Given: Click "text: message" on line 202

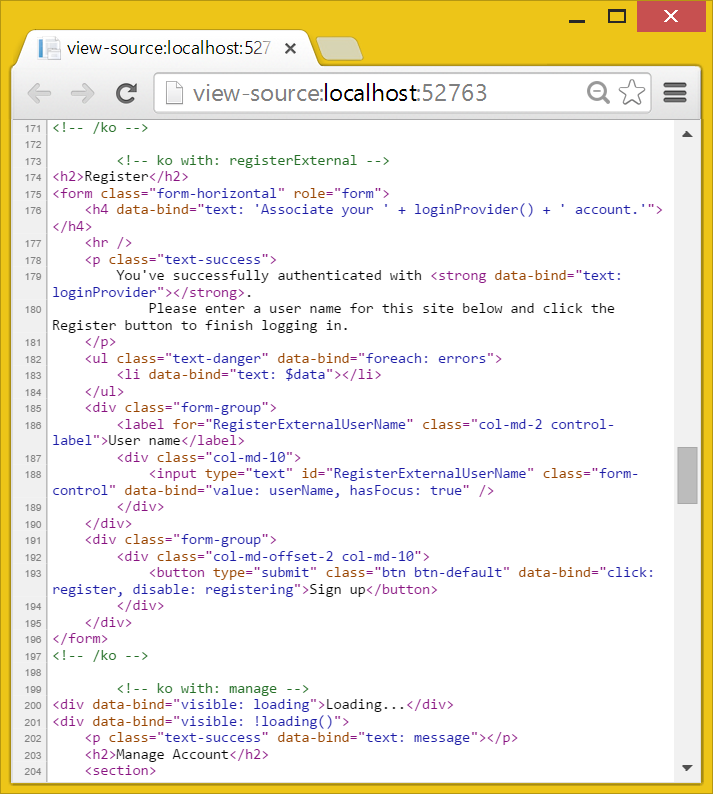Looking at the screenshot, I should tap(418, 738).
